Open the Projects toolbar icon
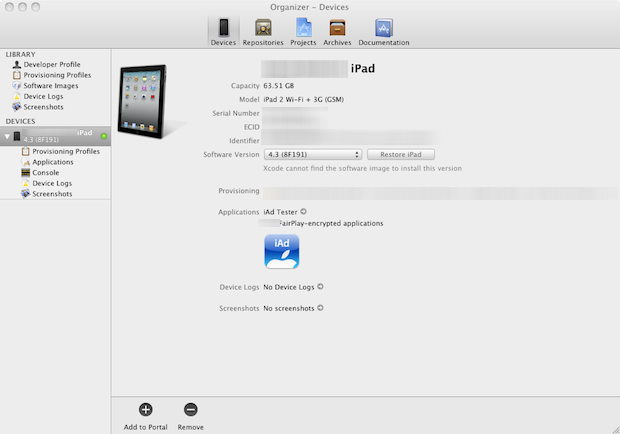 click(x=303, y=29)
